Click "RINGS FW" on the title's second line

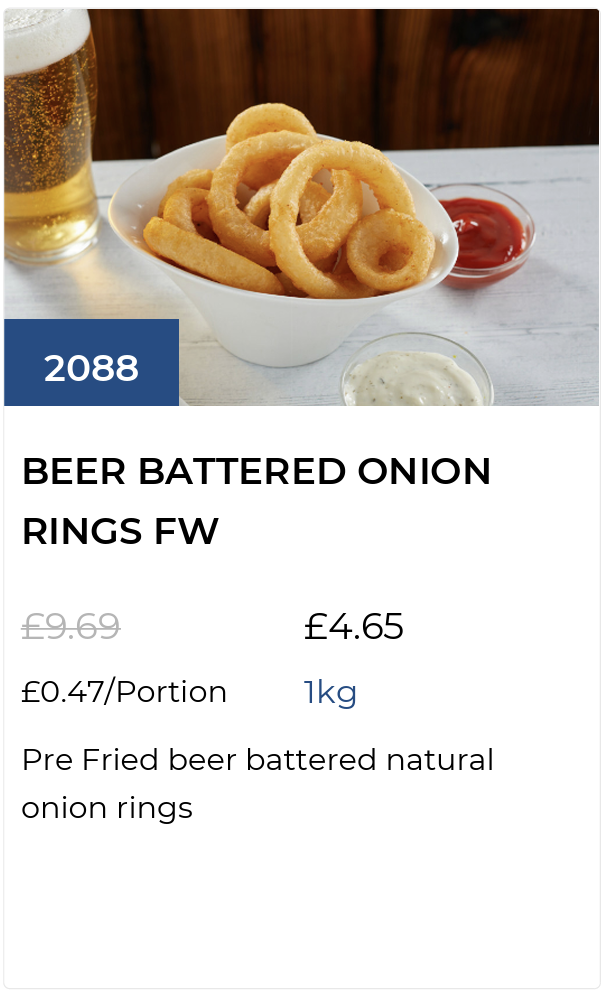120,532
